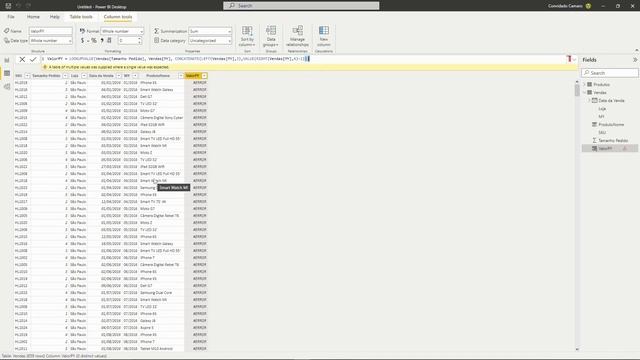The height and width of the screenshot is (360, 640).
Task: Click the warning icon beside ValorPY field
Action: click(624, 149)
